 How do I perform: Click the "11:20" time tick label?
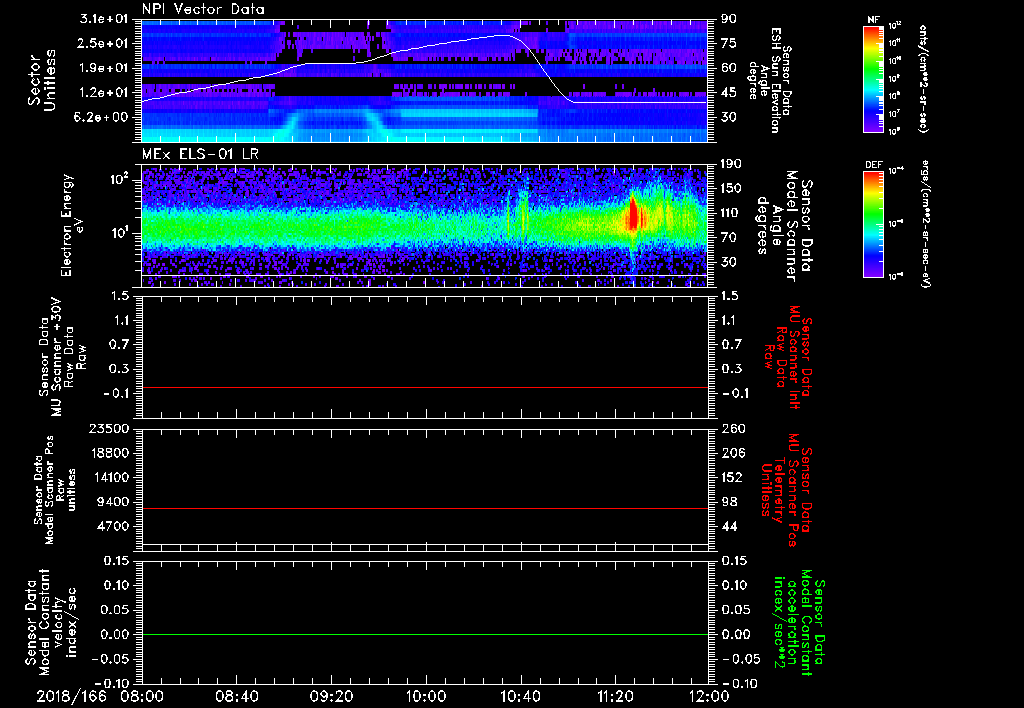(615, 696)
